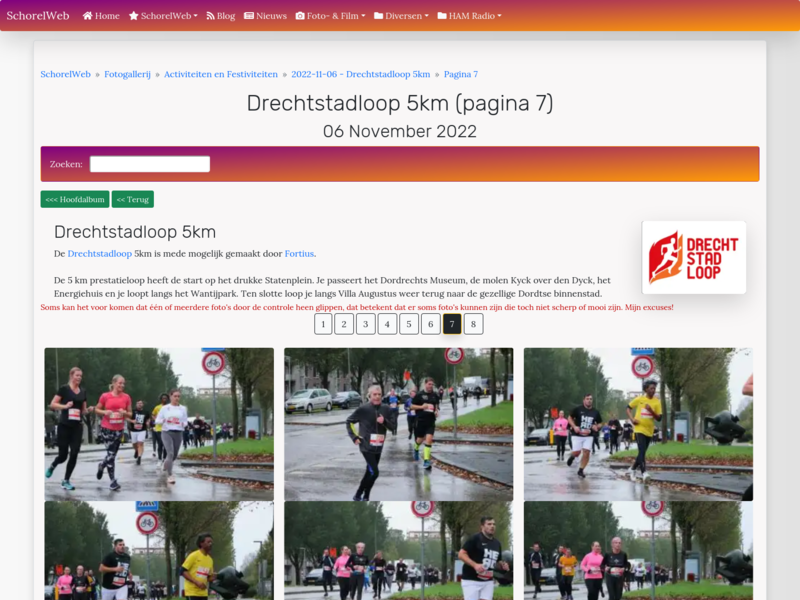Open photo of grey-haired man in black jacket
The image size is (800, 600).
[398, 424]
